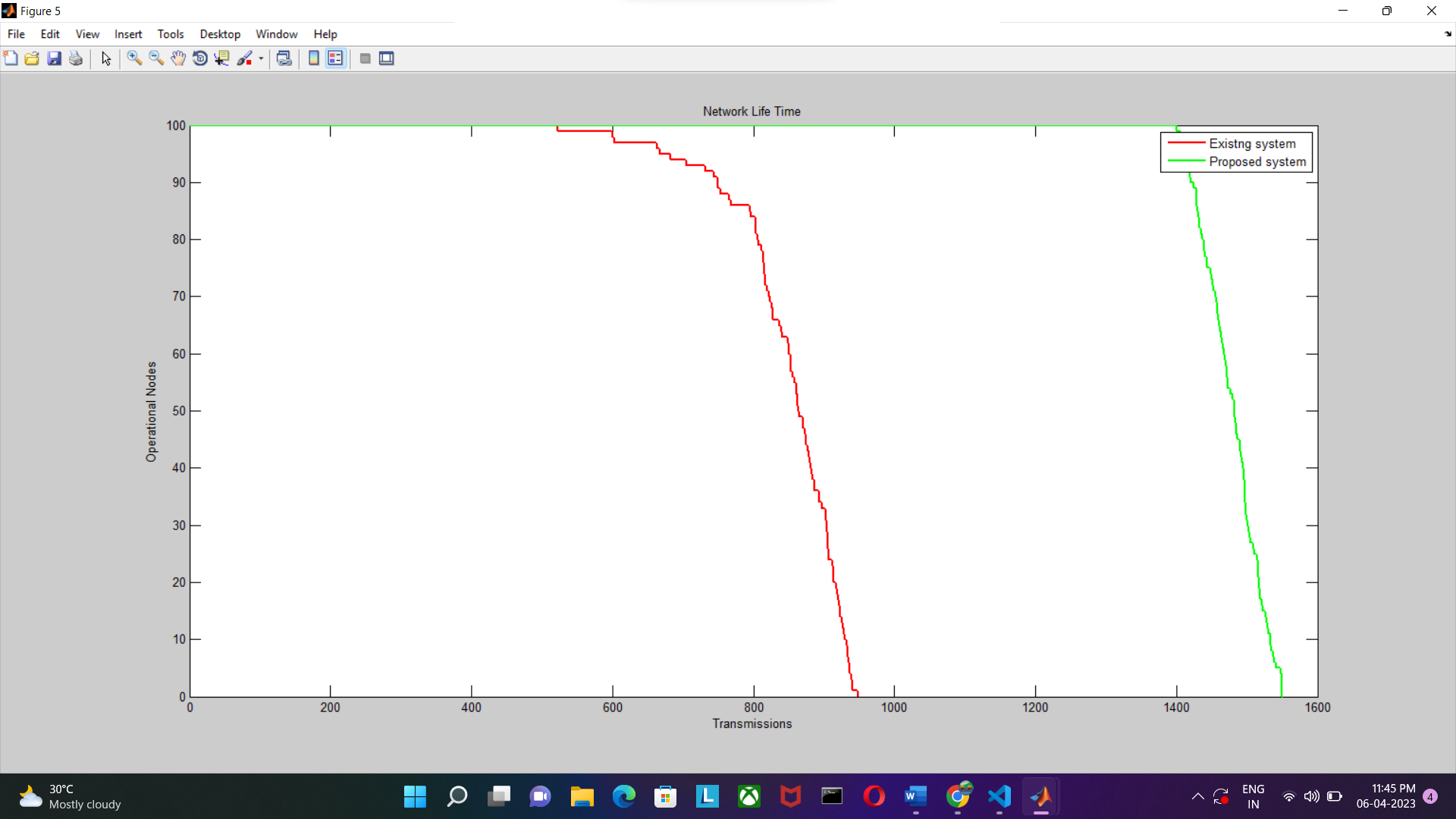1456x819 pixels.
Task: Select the Zoom Out tool
Action: tap(156, 58)
